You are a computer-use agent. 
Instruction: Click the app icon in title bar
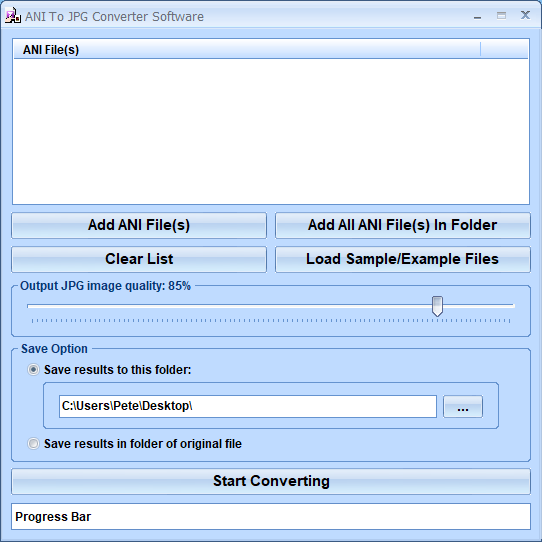13,16
